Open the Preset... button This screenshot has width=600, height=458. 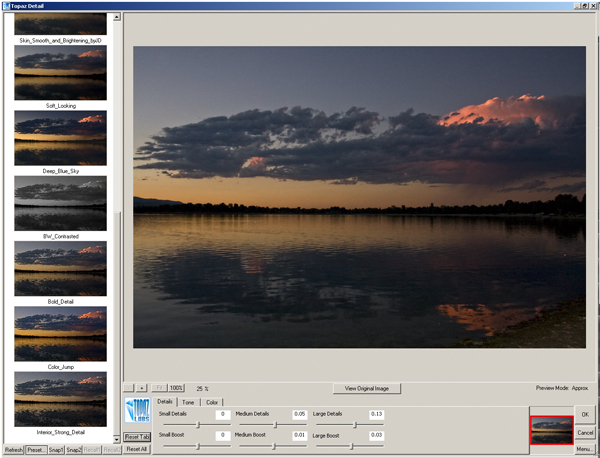pyautogui.click(x=36, y=450)
